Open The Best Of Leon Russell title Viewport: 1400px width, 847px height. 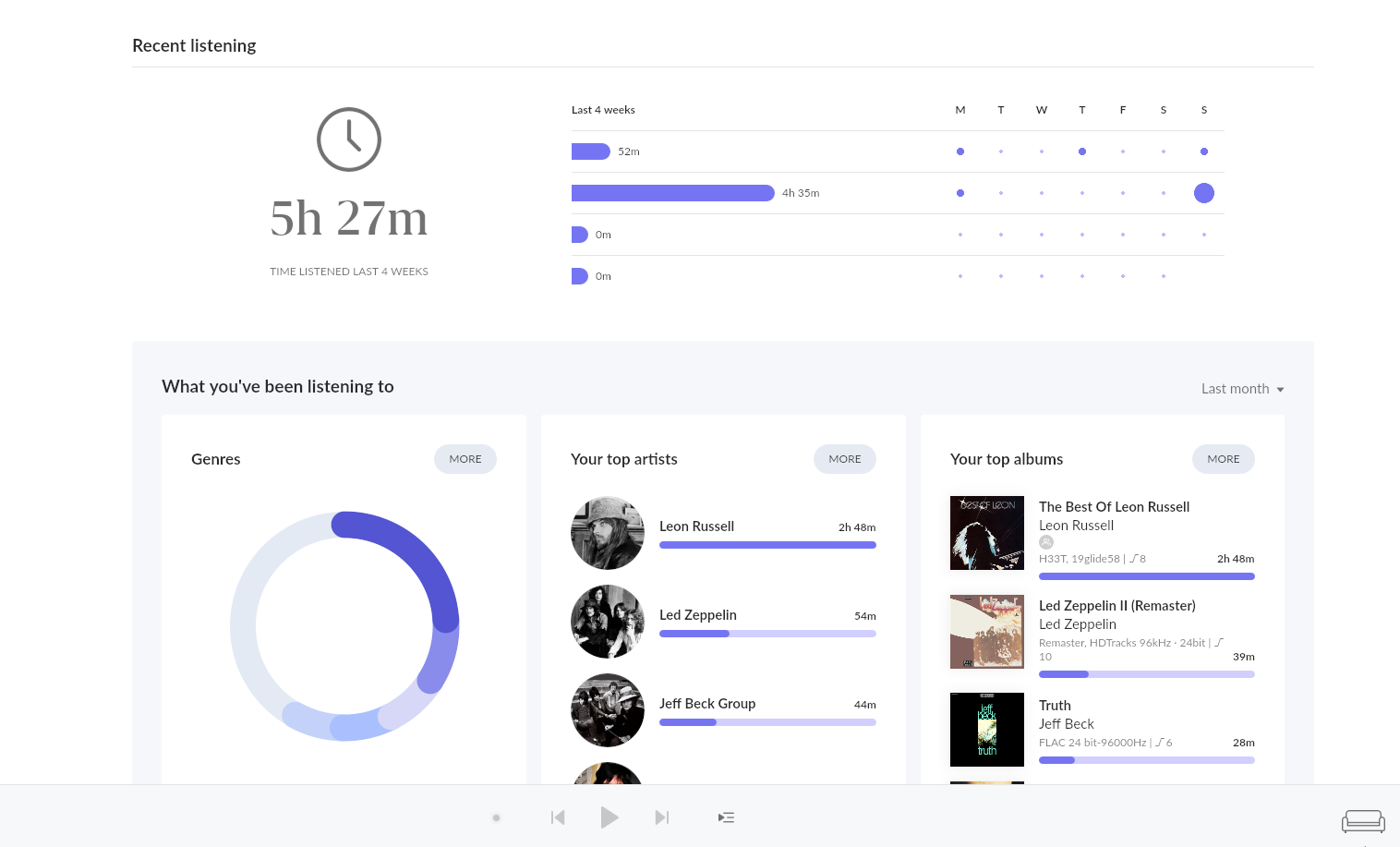point(1114,507)
